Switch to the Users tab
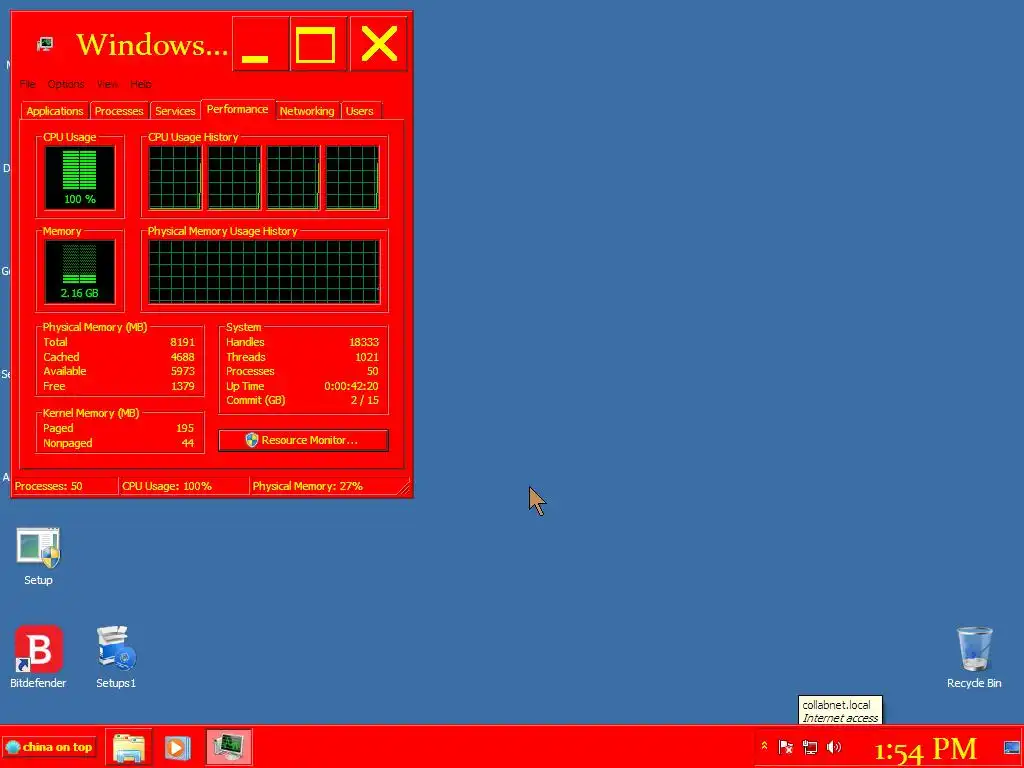Image resolution: width=1024 pixels, height=768 pixels. 359,111
